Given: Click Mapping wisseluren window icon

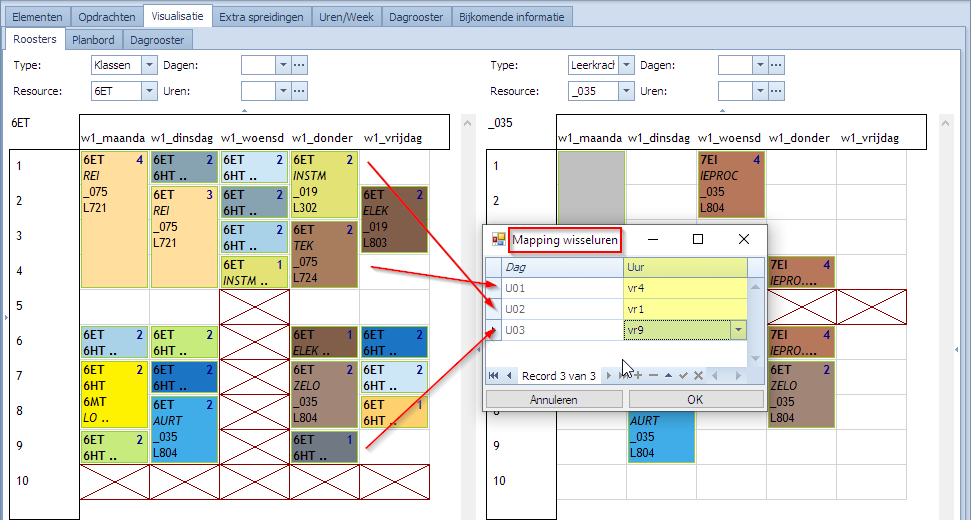Looking at the screenshot, I should click(x=499, y=240).
